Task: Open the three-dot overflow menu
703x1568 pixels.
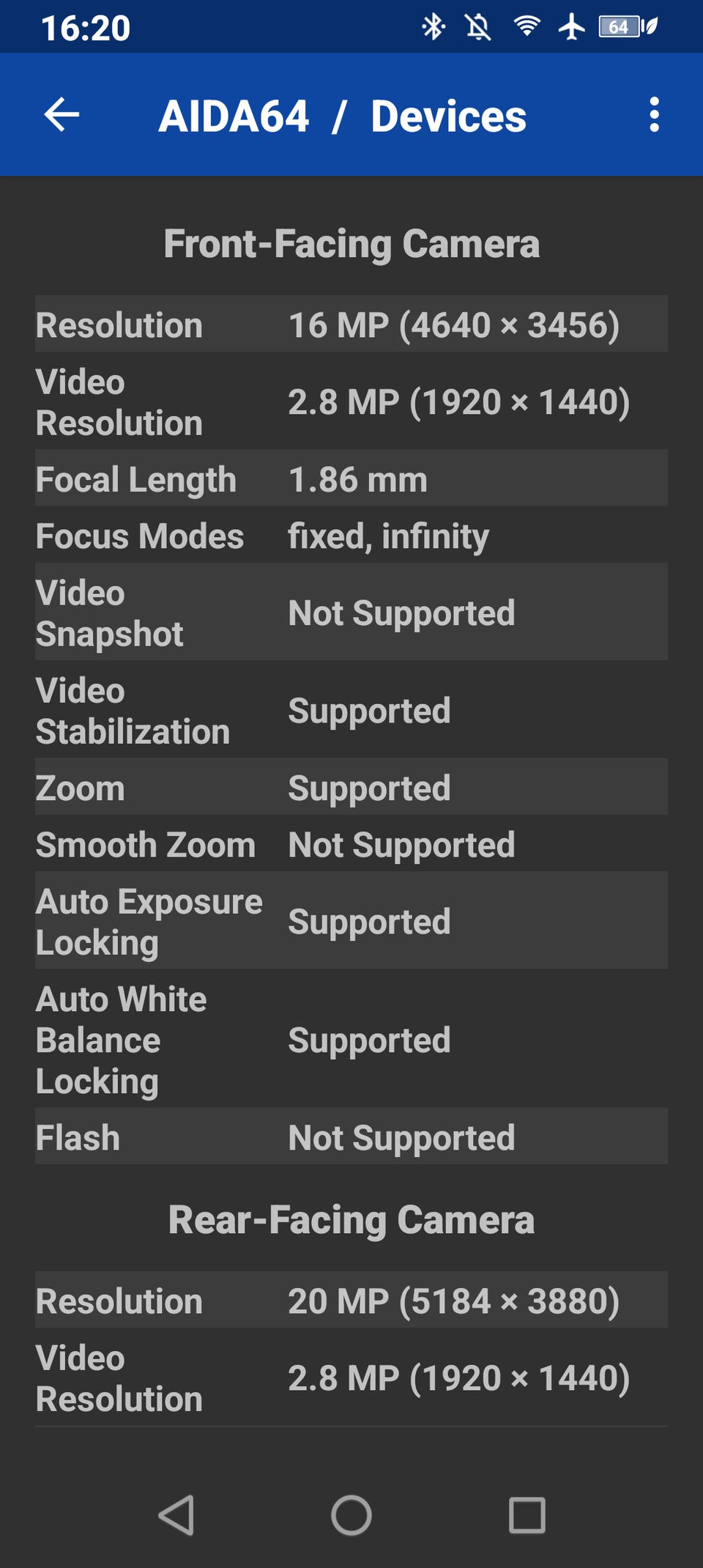Action: tap(654, 115)
